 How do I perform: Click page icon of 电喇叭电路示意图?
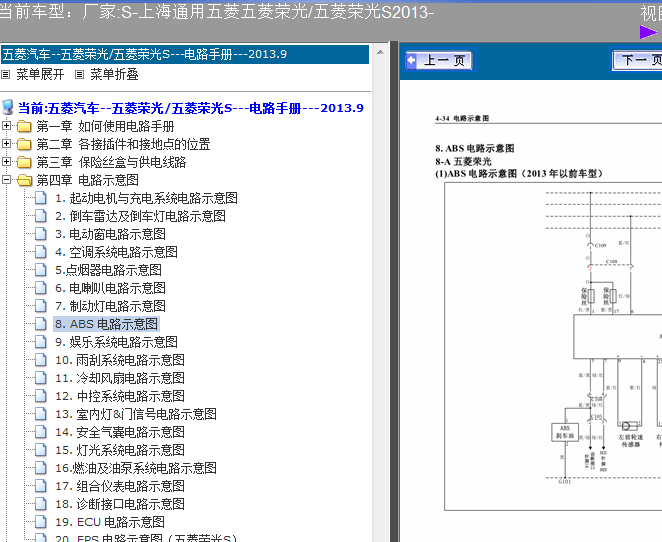point(41,288)
